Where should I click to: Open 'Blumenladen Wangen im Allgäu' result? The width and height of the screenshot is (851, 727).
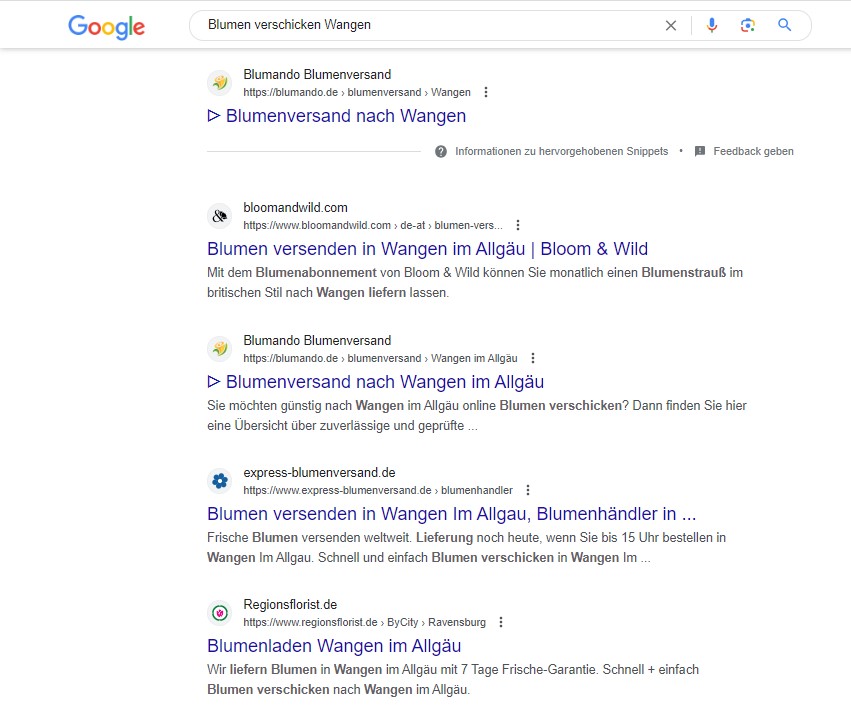coord(334,646)
